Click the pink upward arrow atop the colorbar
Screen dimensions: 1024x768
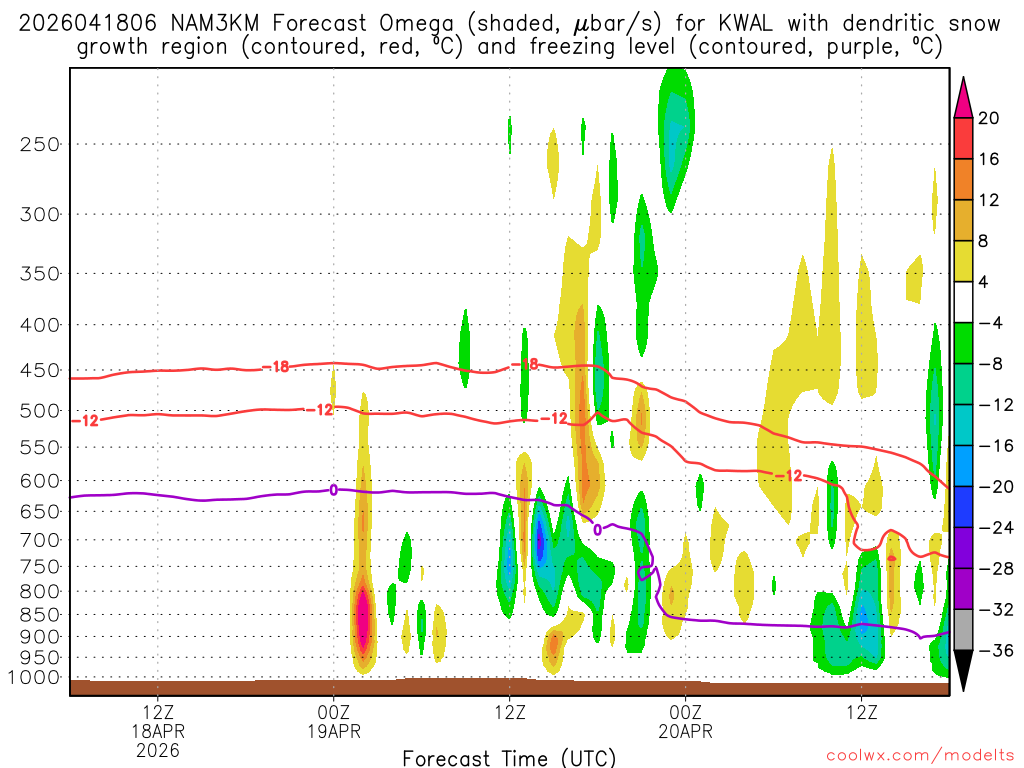pos(964,97)
